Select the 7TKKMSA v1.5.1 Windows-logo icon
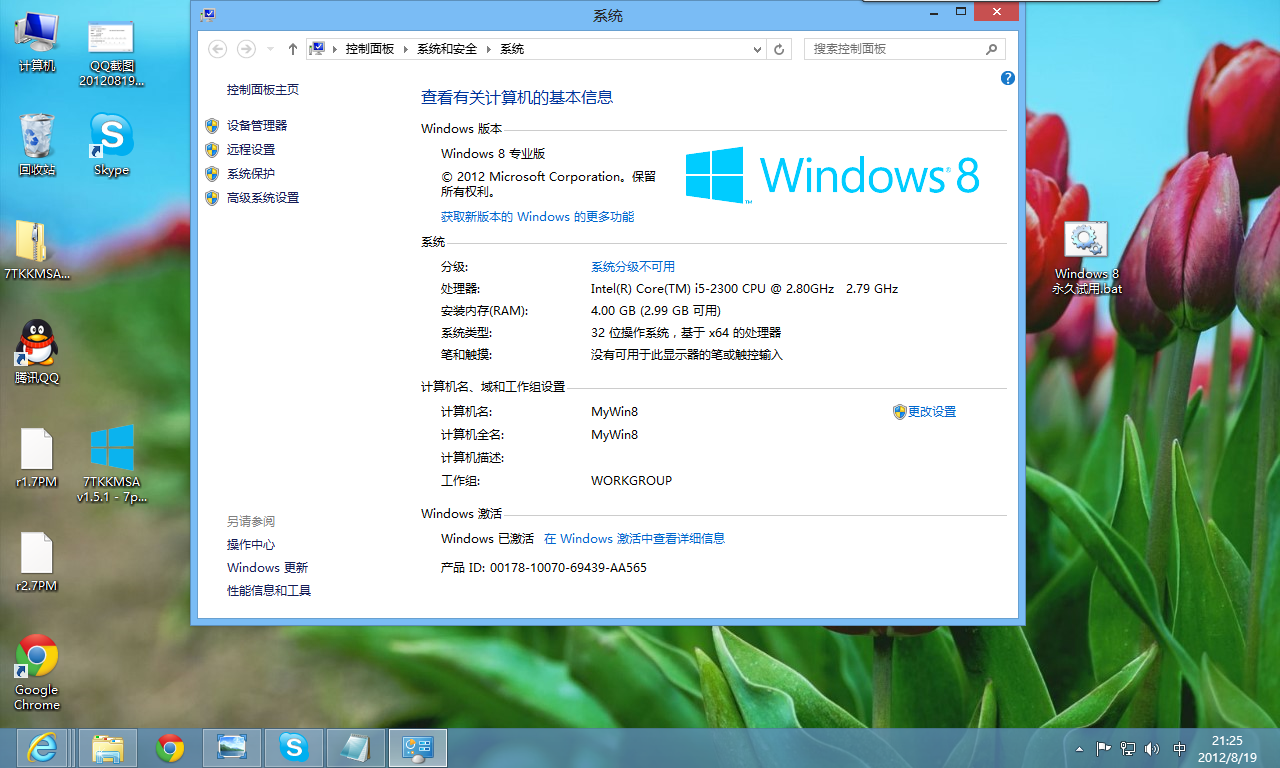Image resolution: width=1280 pixels, height=768 pixels. [112, 463]
